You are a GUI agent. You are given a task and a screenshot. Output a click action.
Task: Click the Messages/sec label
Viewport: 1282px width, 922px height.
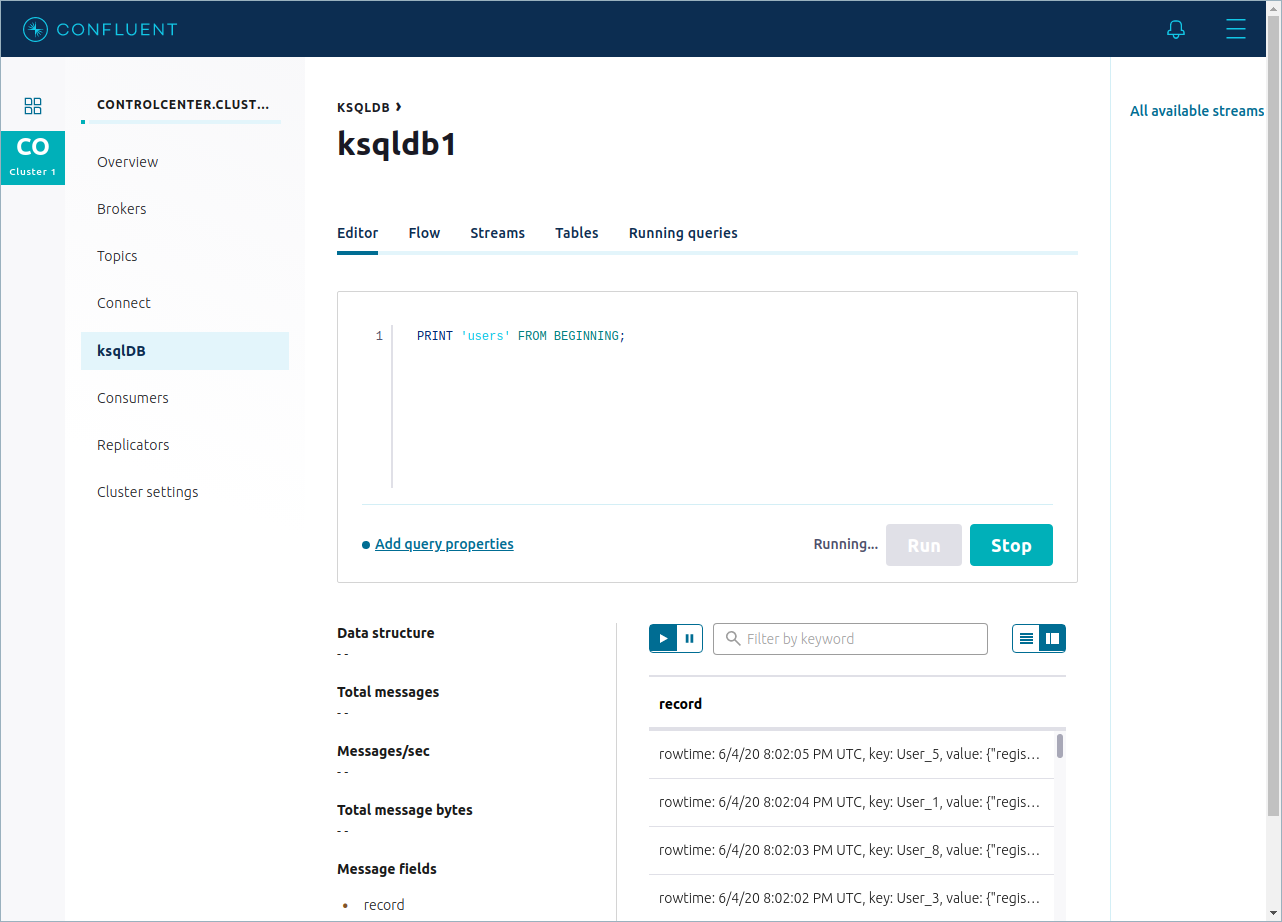click(383, 751)
